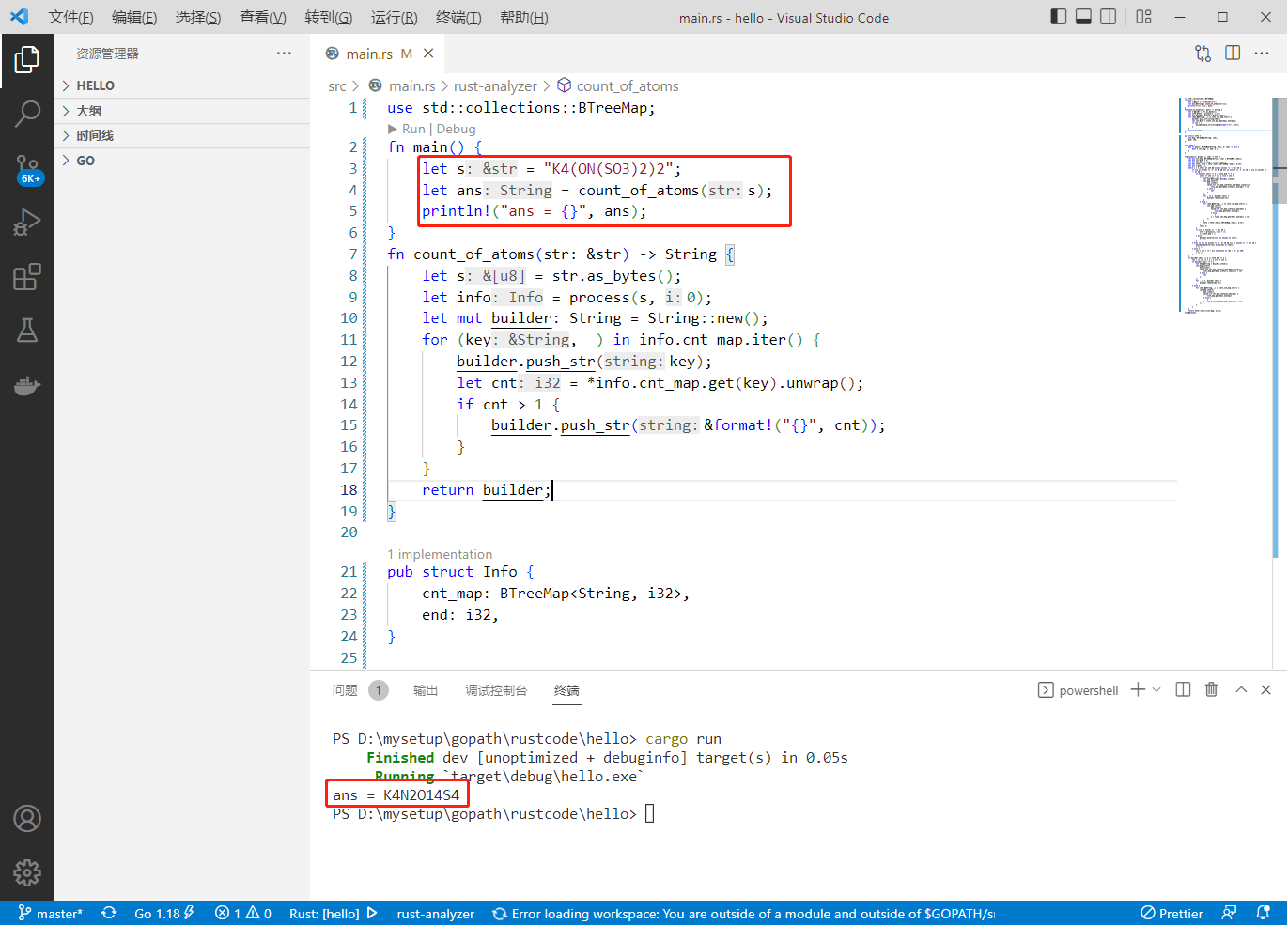The height and width of the screenshot is (925, 1288).
Task: Open the 查看(V) menu
Action: (262, 17)
